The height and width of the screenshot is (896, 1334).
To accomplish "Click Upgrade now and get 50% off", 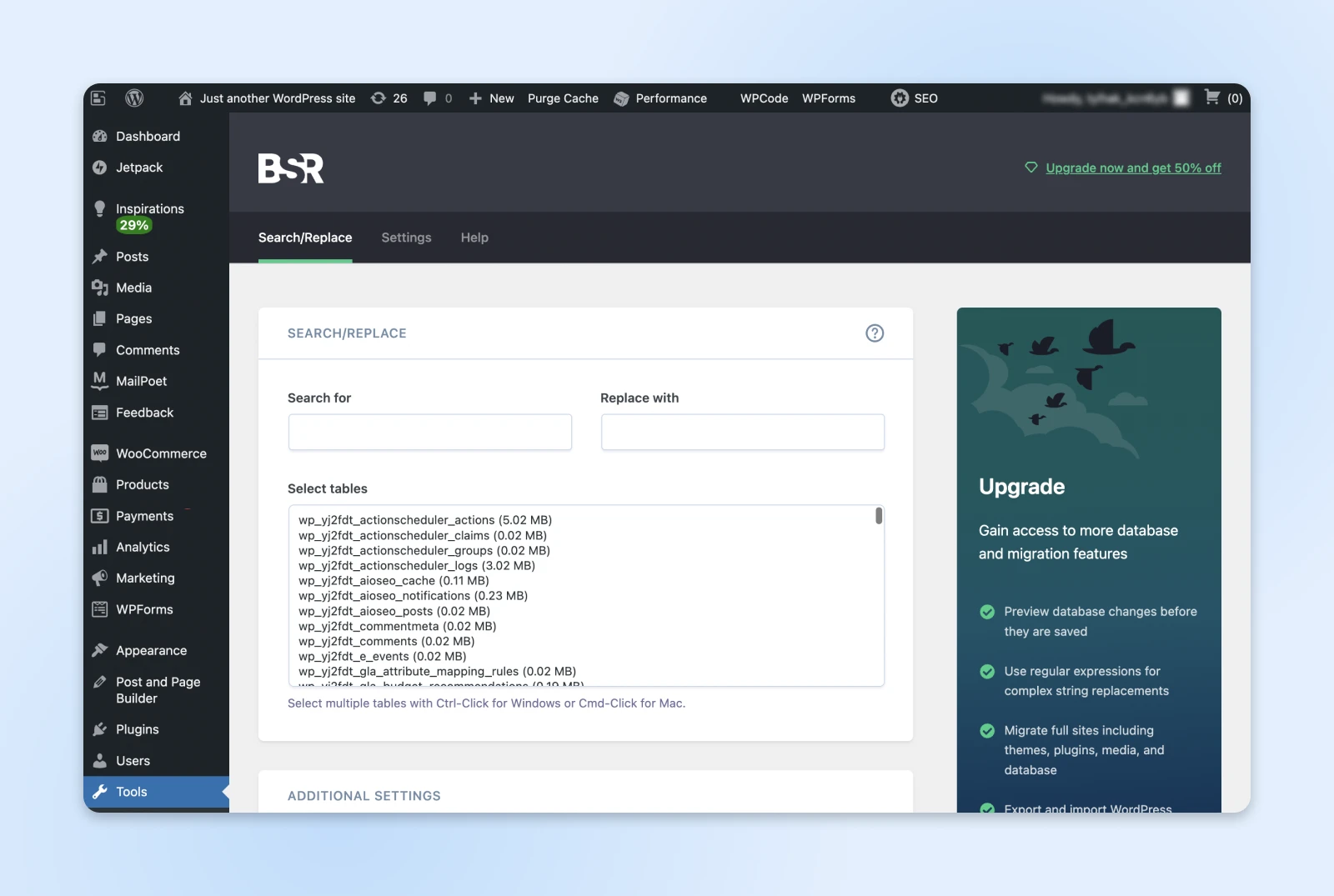I will pyautogui.click(x=1133, y=168).
